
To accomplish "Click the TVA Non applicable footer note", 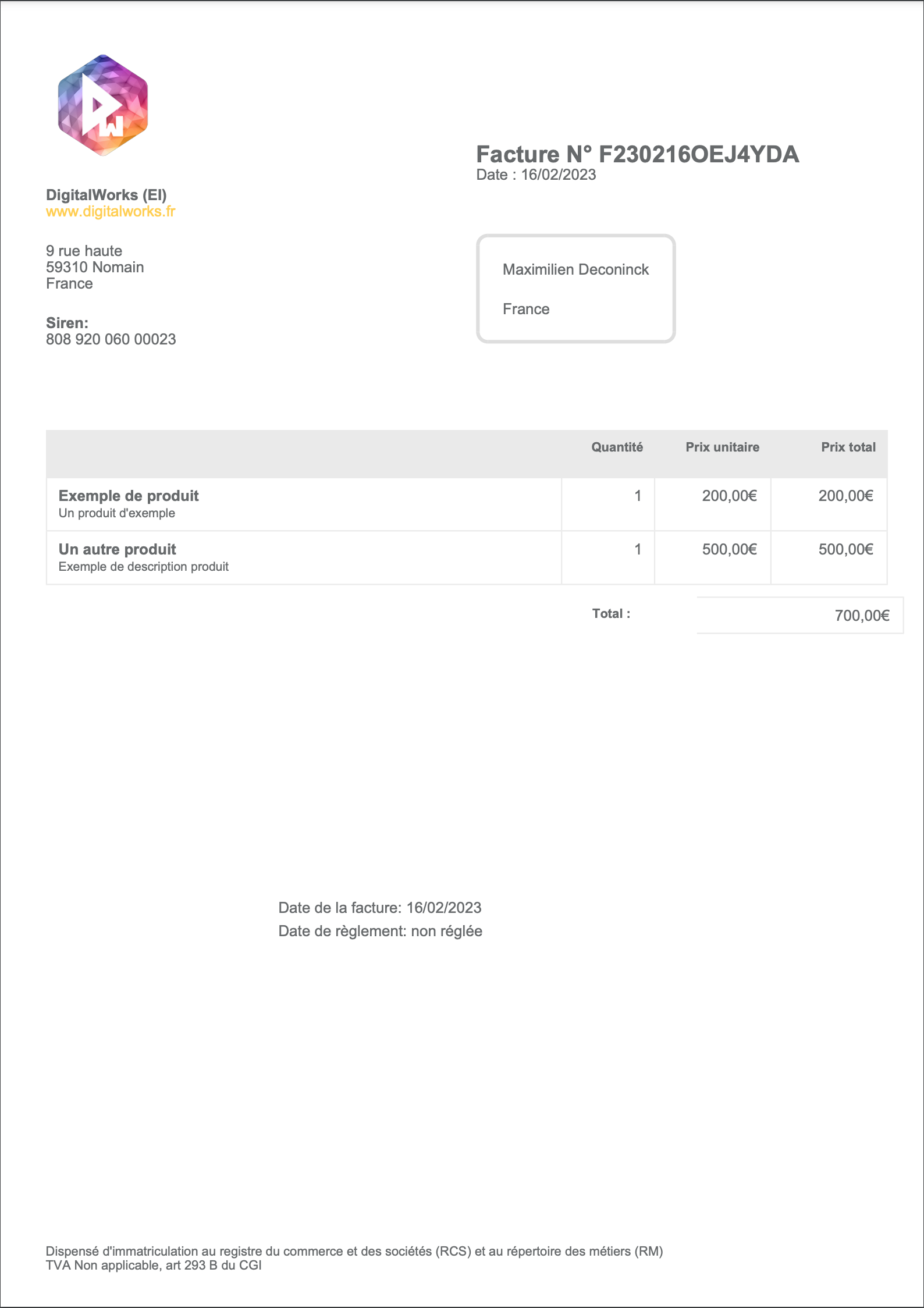I will tap(154, 1265).
